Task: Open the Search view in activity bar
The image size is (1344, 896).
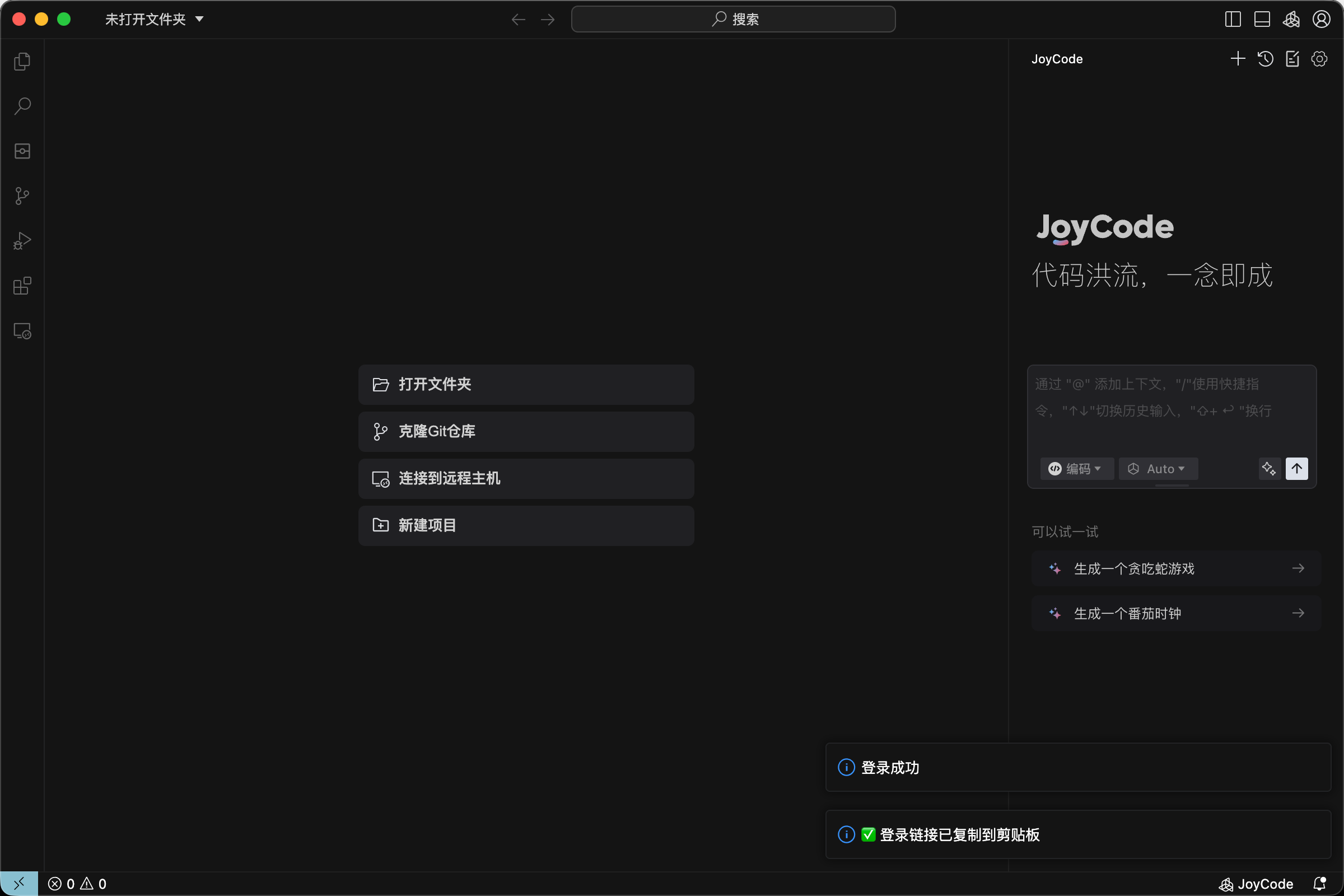Action: click(22, 106)
